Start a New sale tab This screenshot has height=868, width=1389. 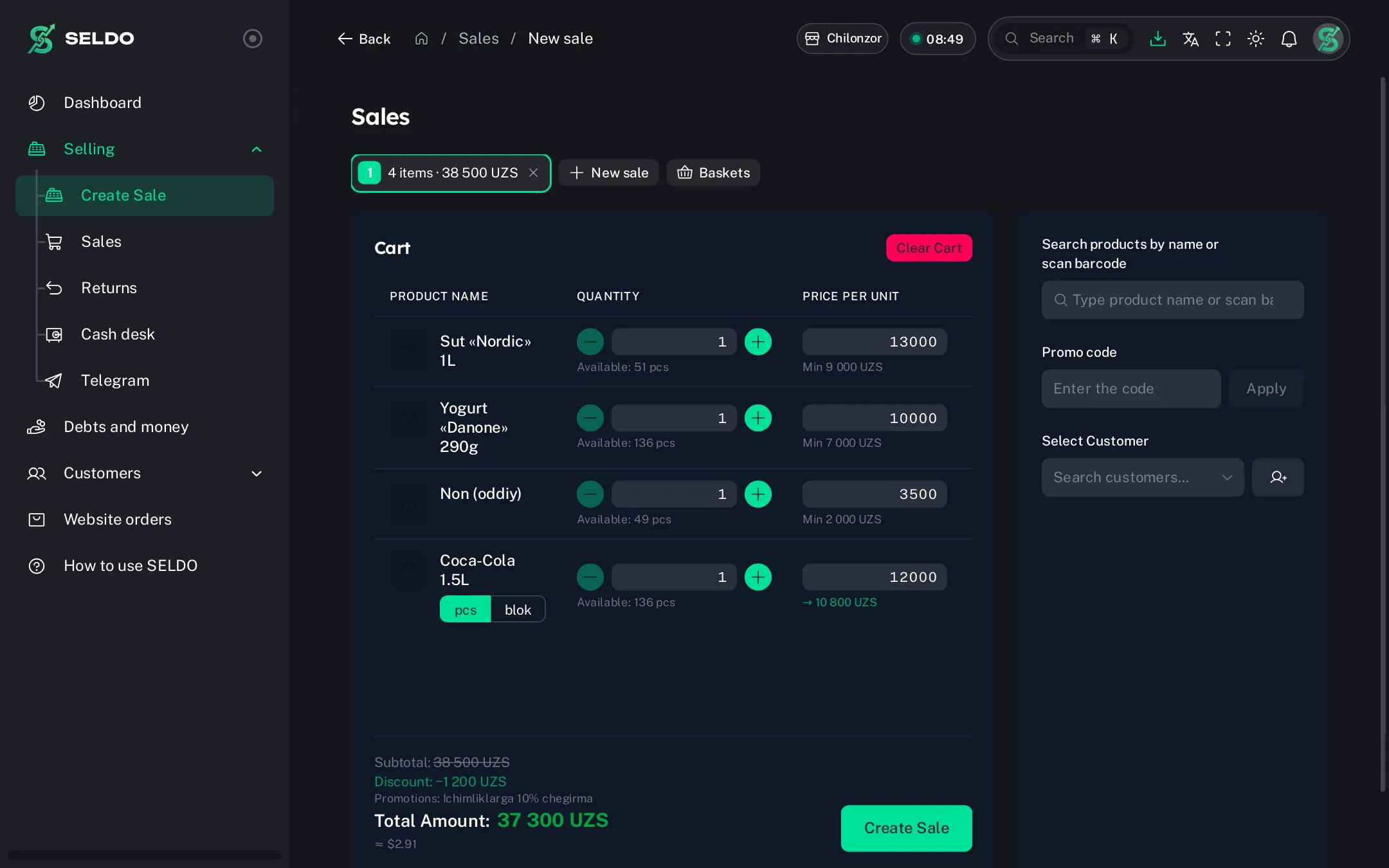point(608,173)
